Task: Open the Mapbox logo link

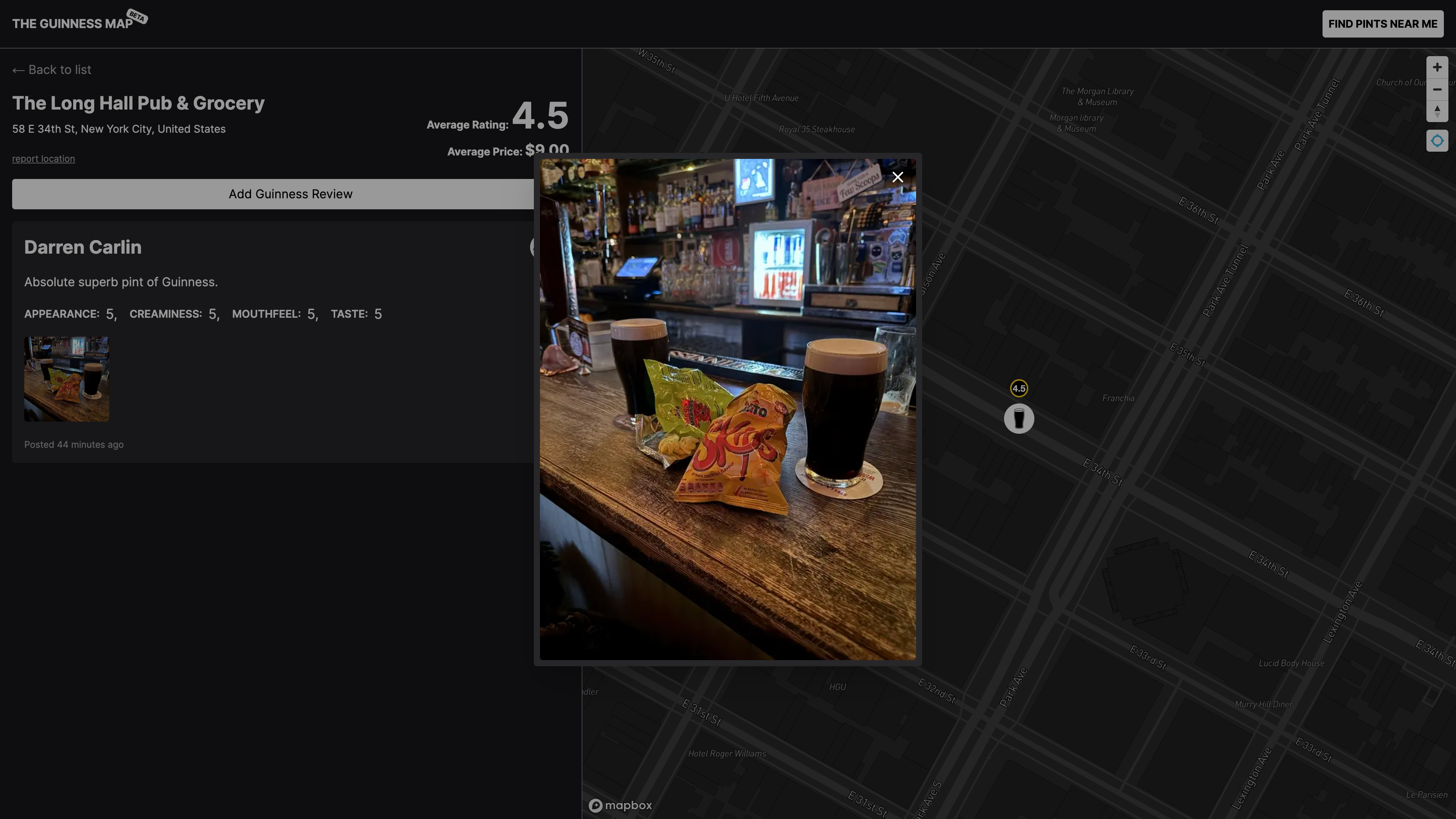Action: coord(620,805)
